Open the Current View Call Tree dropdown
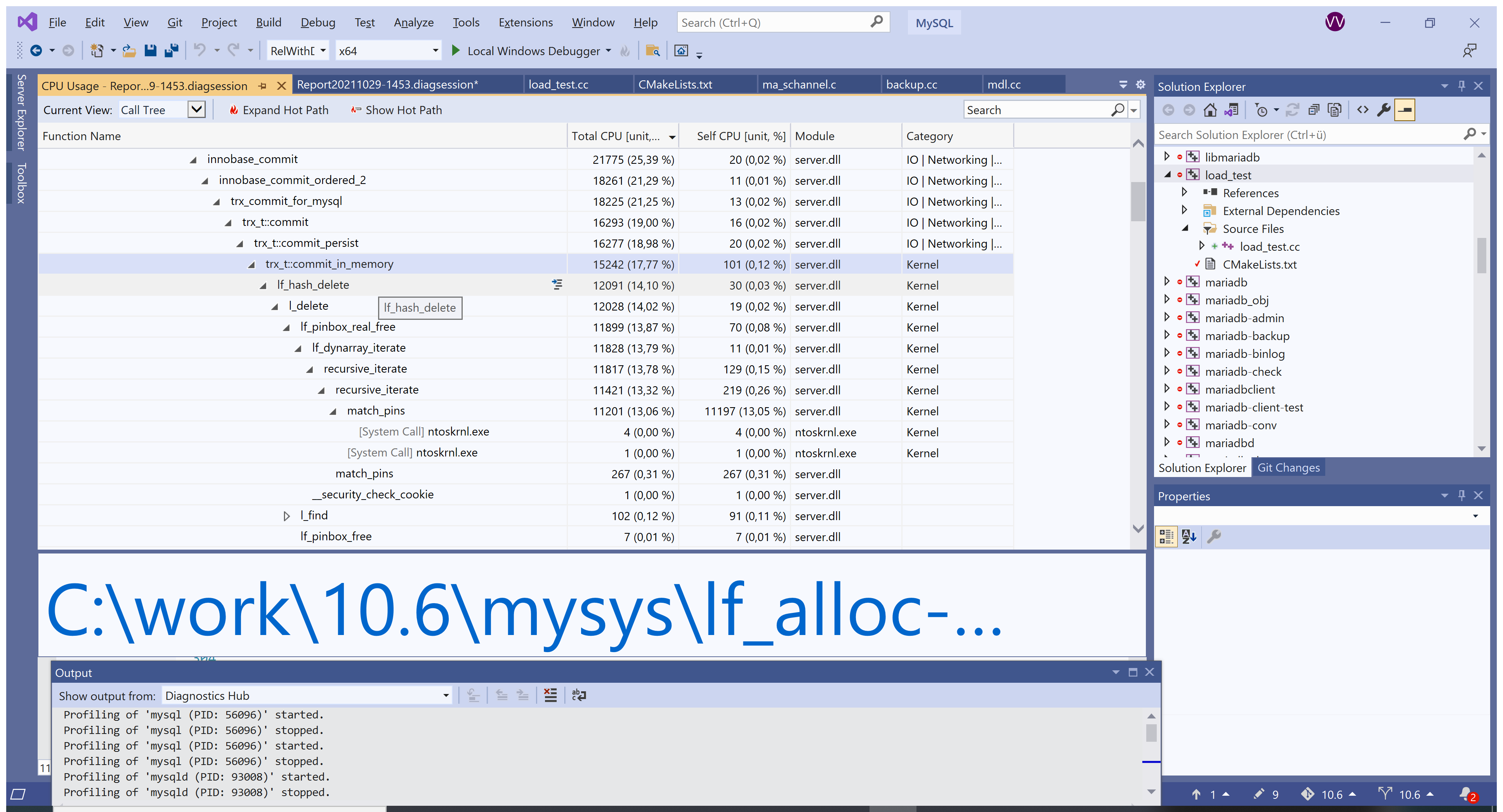The height and width of the screenshot is (812, 1503). click(197, 110)
